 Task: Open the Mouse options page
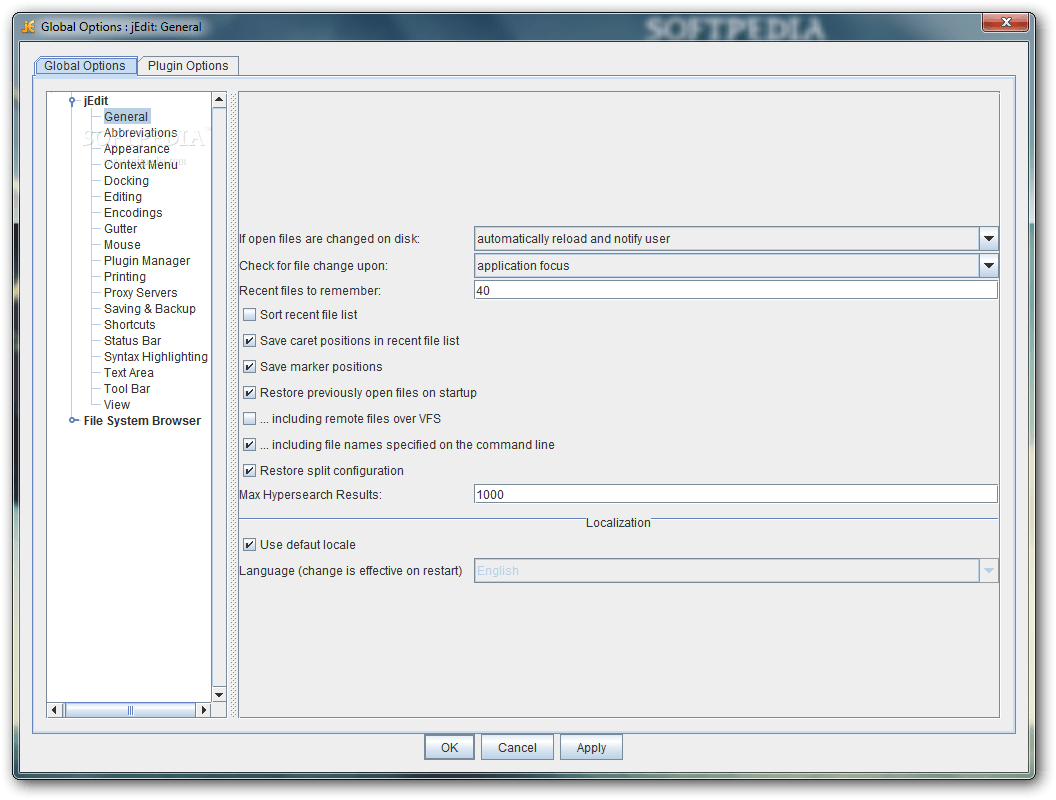pos(123,245)
